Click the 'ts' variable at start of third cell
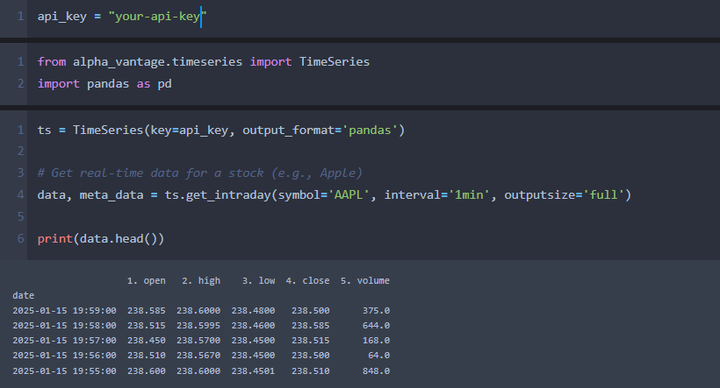The width and height of the screenshot is (720, 388). pyautogui.click(x=44, y=130)
